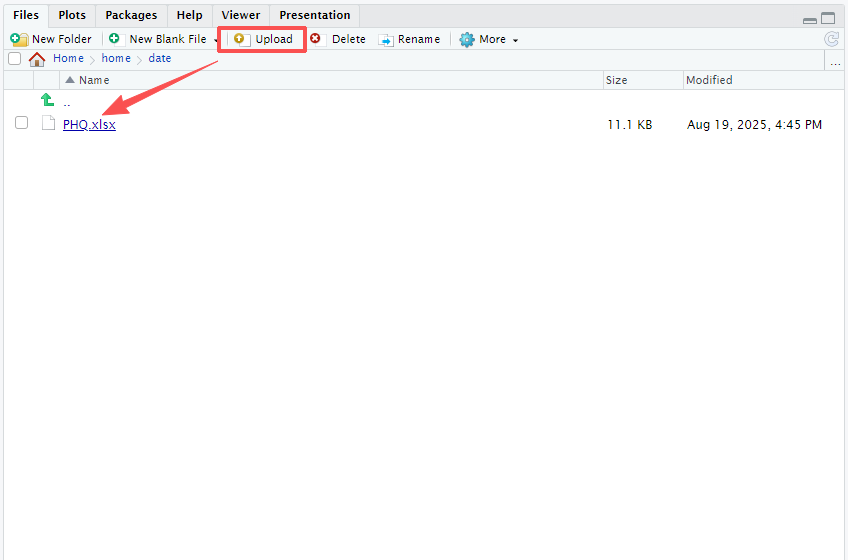848x560 pixels.
Task: Maximize the Files pane
Action: pyautogui.click(x=828, y=18)
